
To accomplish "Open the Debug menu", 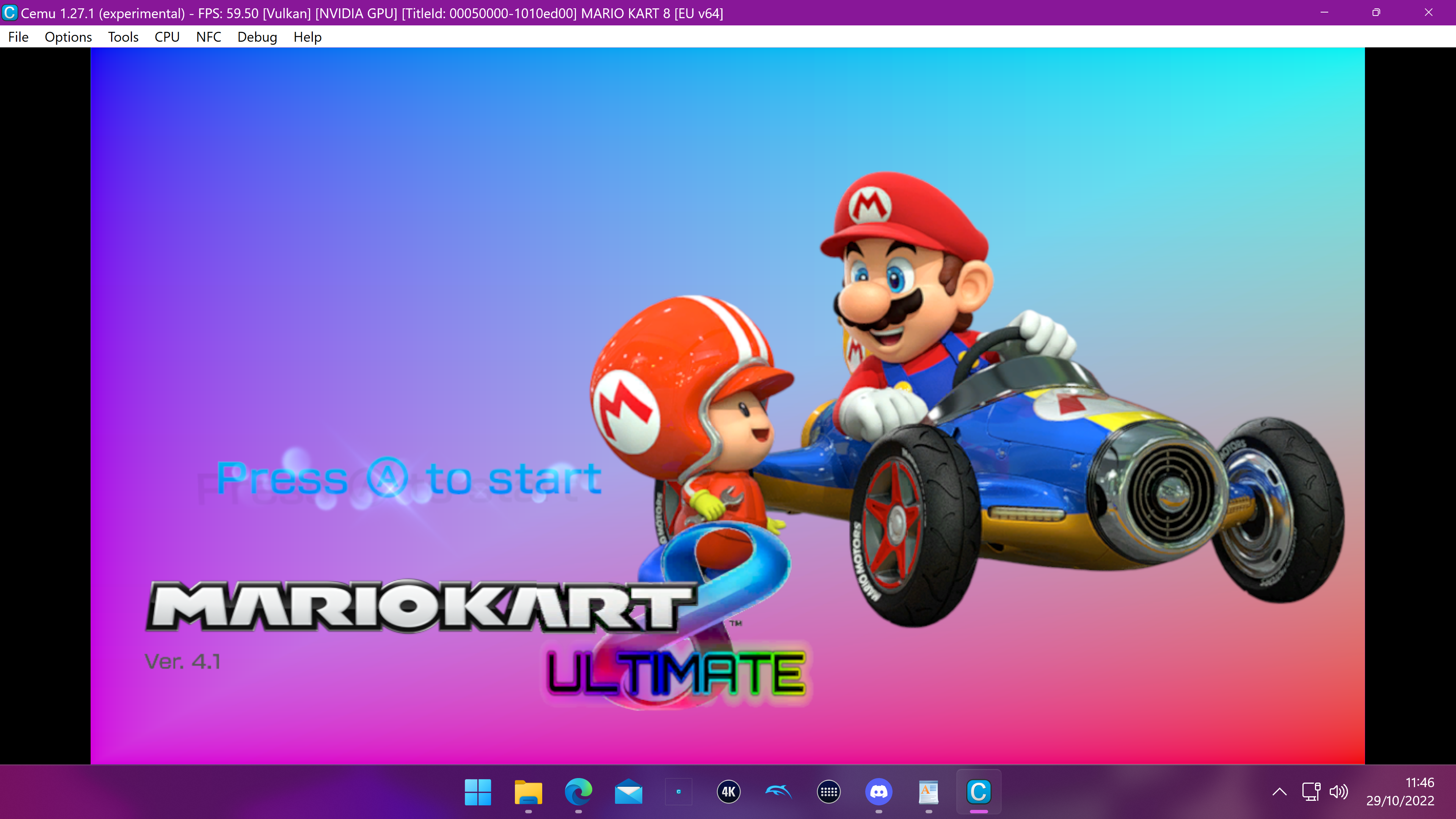I will [x=257, y=37].
